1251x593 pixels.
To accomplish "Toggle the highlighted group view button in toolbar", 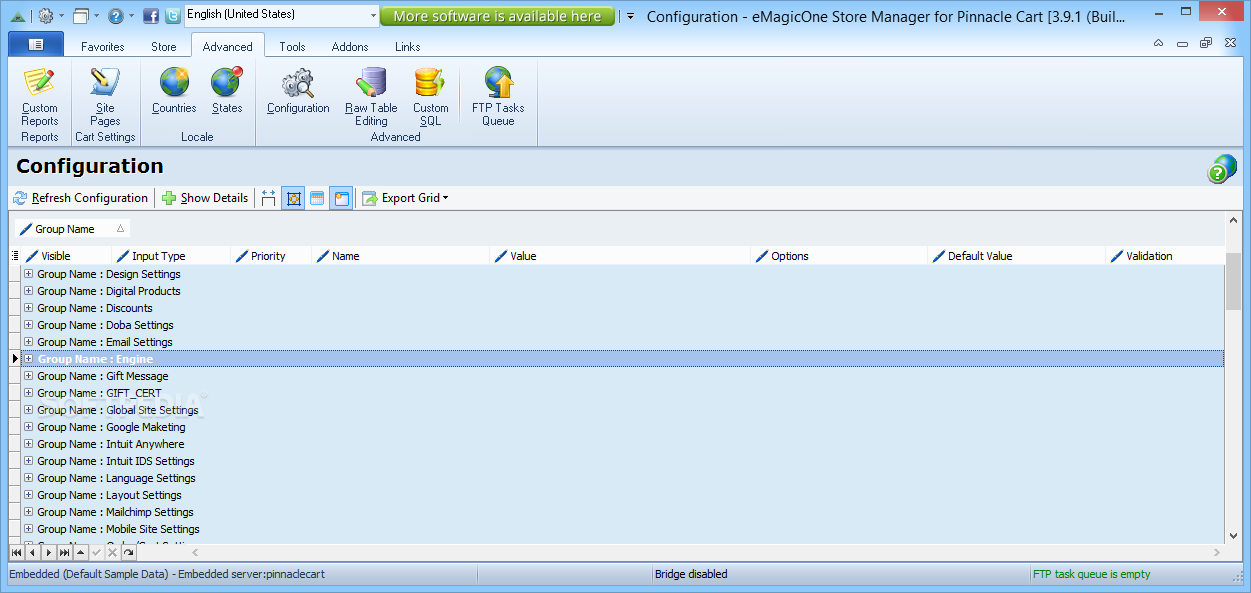I will click(x=293, y=198).
